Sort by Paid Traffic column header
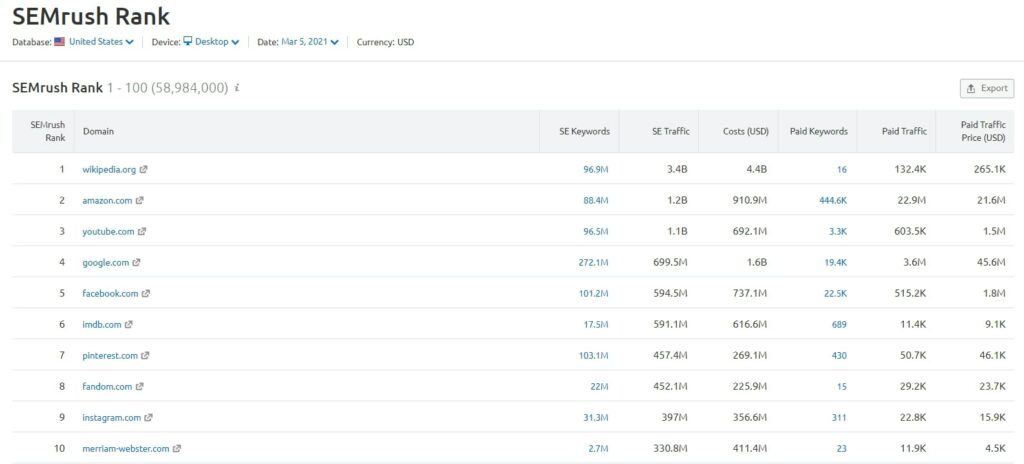Image resolution: width=1024 pixels, height=464 pixels. [904, 131]
